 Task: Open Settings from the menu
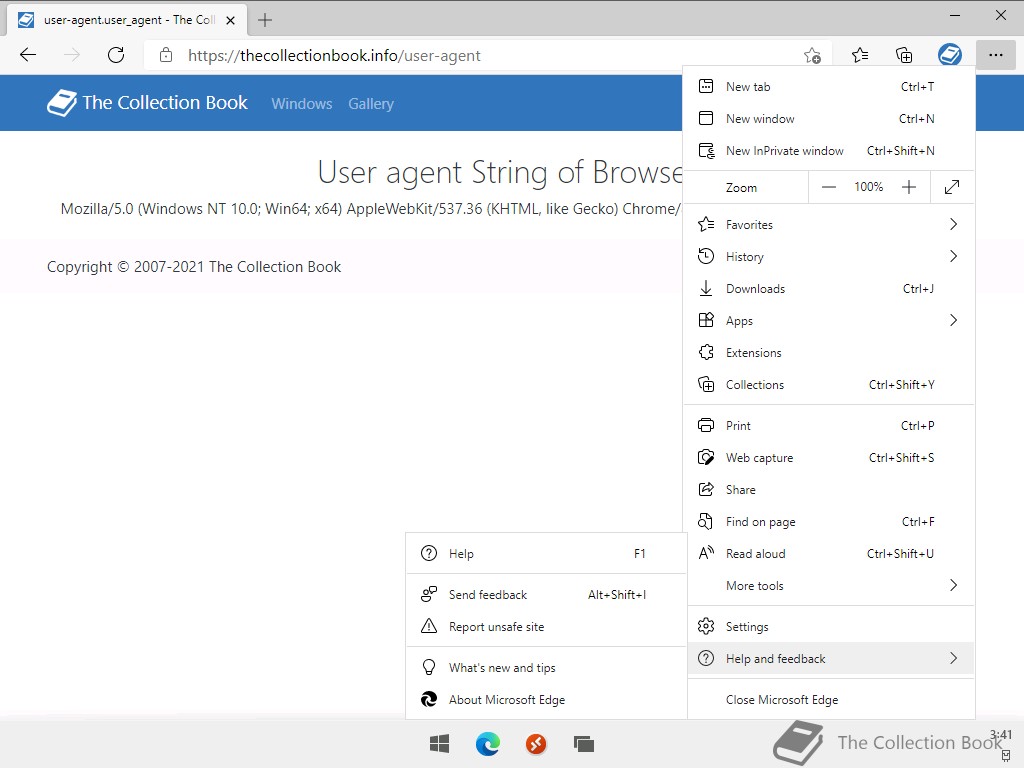[x=829, y=626]
